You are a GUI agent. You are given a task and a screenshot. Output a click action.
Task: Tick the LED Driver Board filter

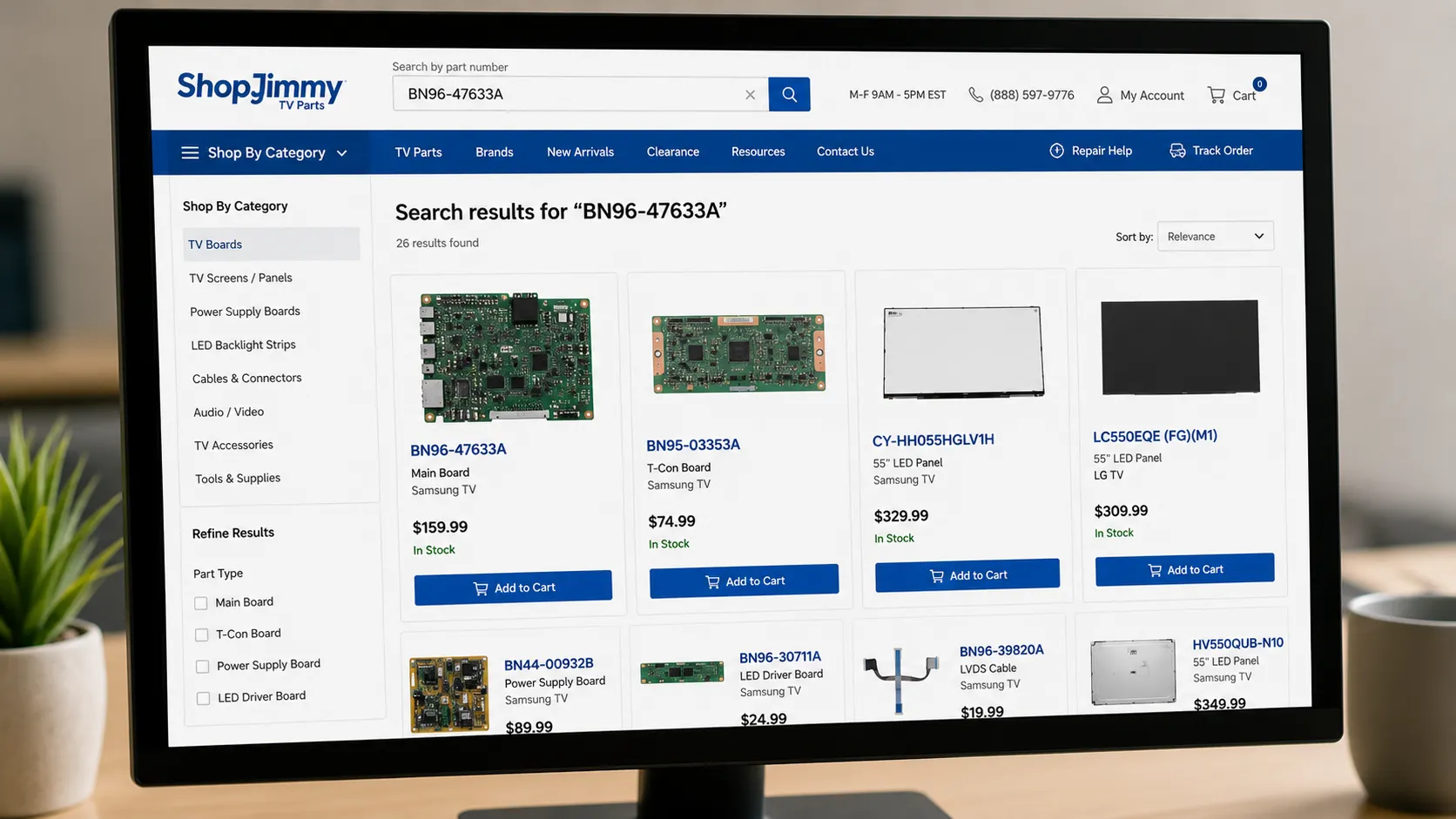click(204, 698)
